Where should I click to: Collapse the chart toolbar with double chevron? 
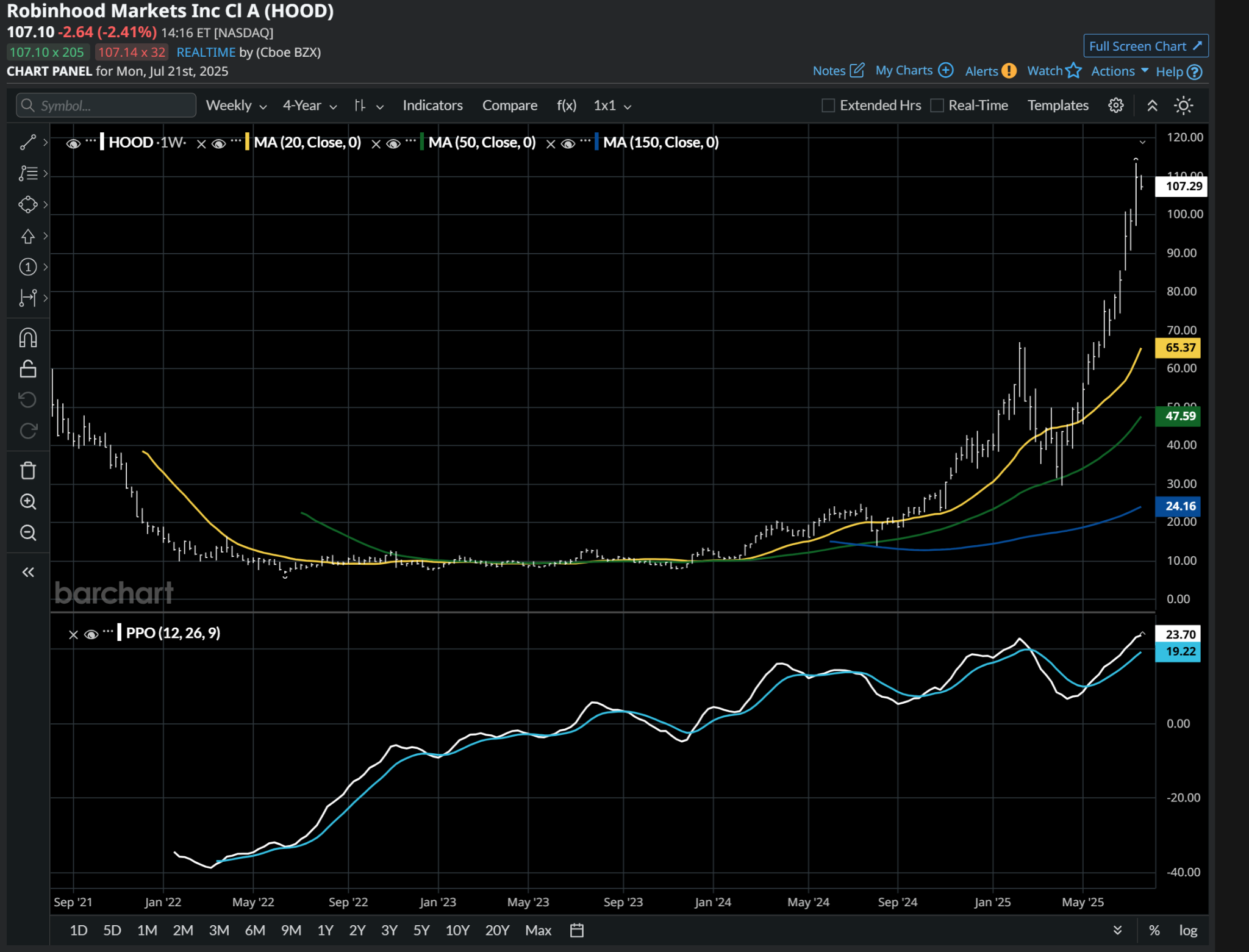1152,106
